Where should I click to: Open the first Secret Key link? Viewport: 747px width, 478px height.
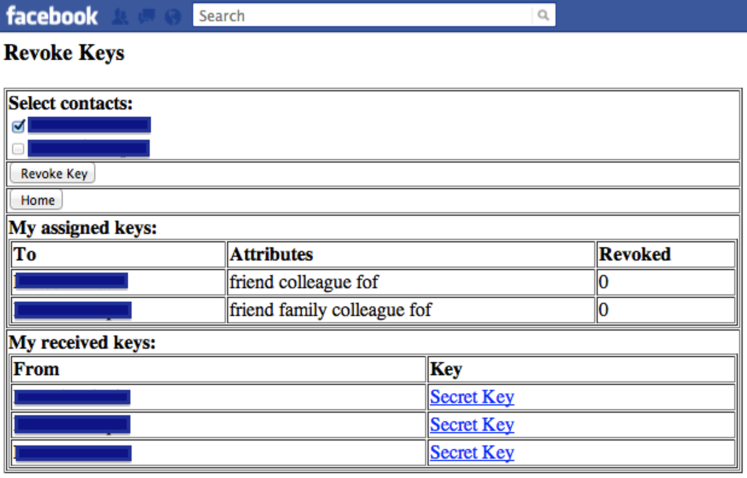pos(472,397)
